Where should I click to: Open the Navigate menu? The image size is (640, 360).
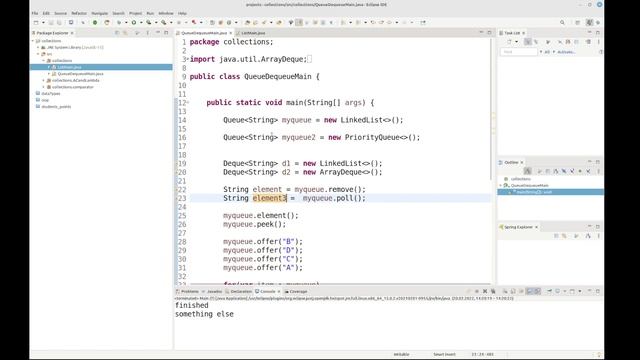(100, 13)
